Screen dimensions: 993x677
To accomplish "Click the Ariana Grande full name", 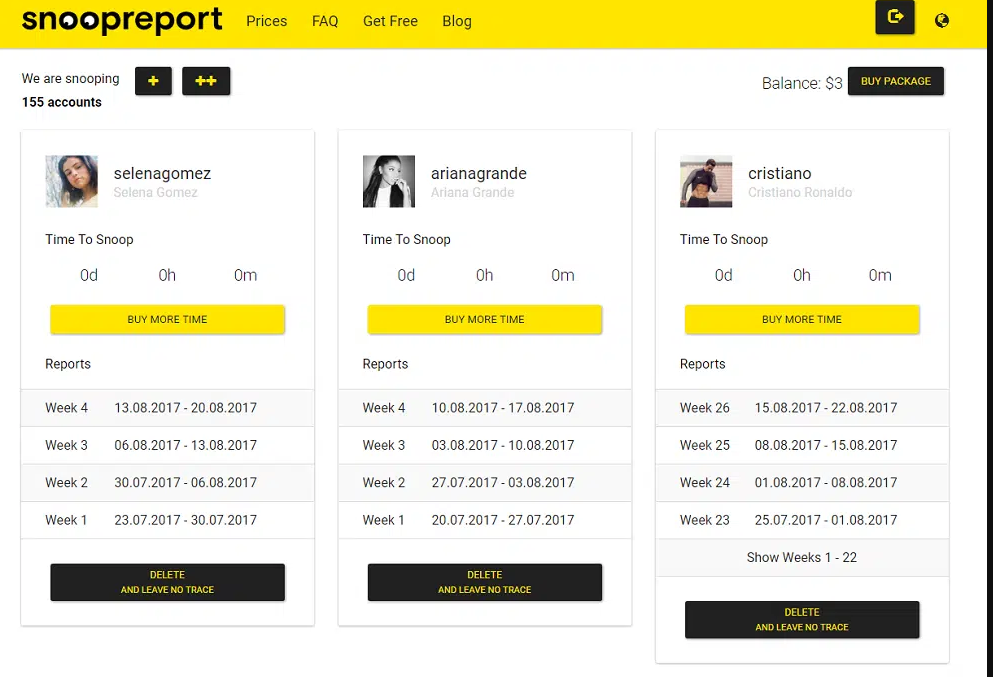I will [x=472, y=193].
